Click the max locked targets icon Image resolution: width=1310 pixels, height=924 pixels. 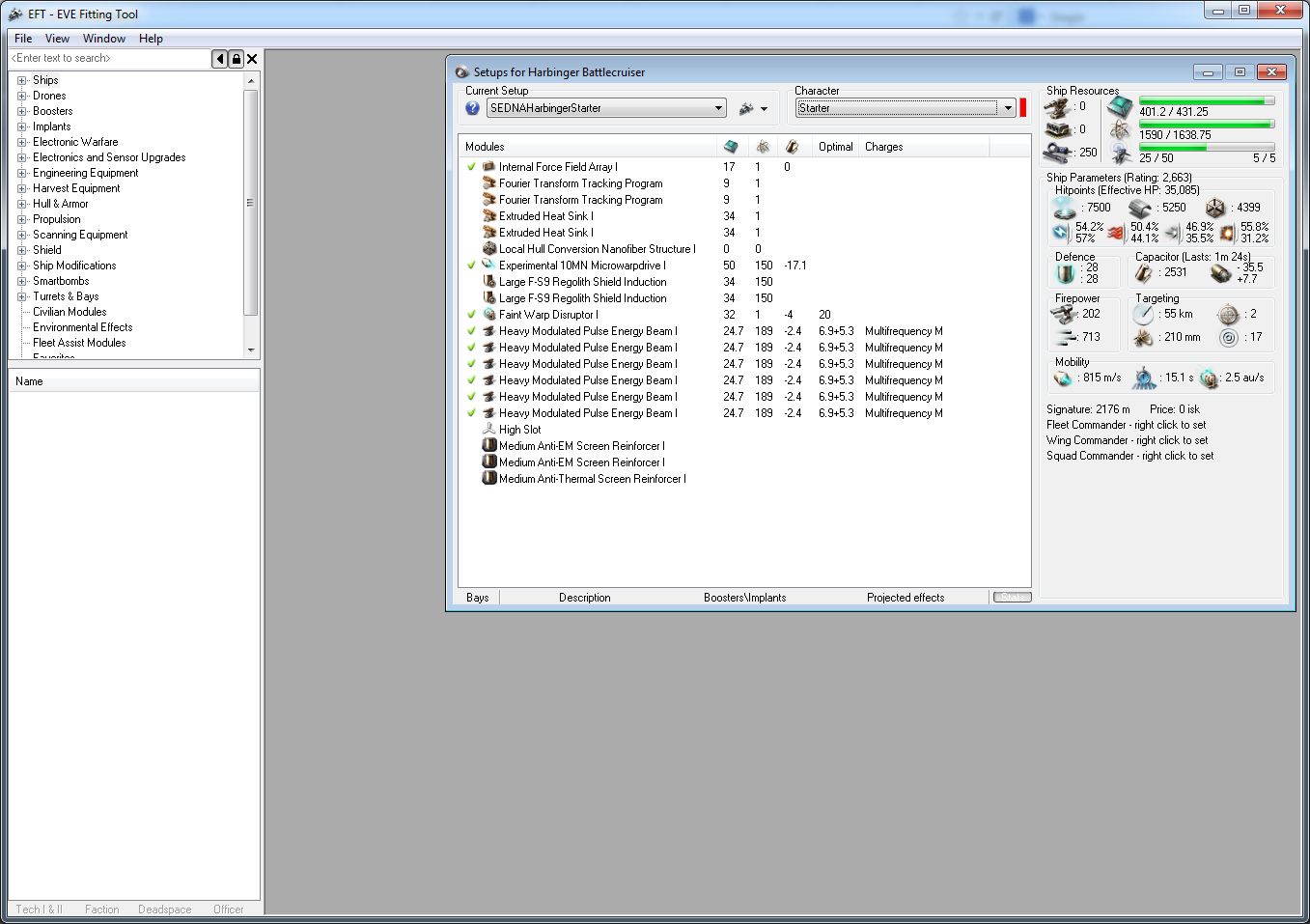tap(1228, 315)
